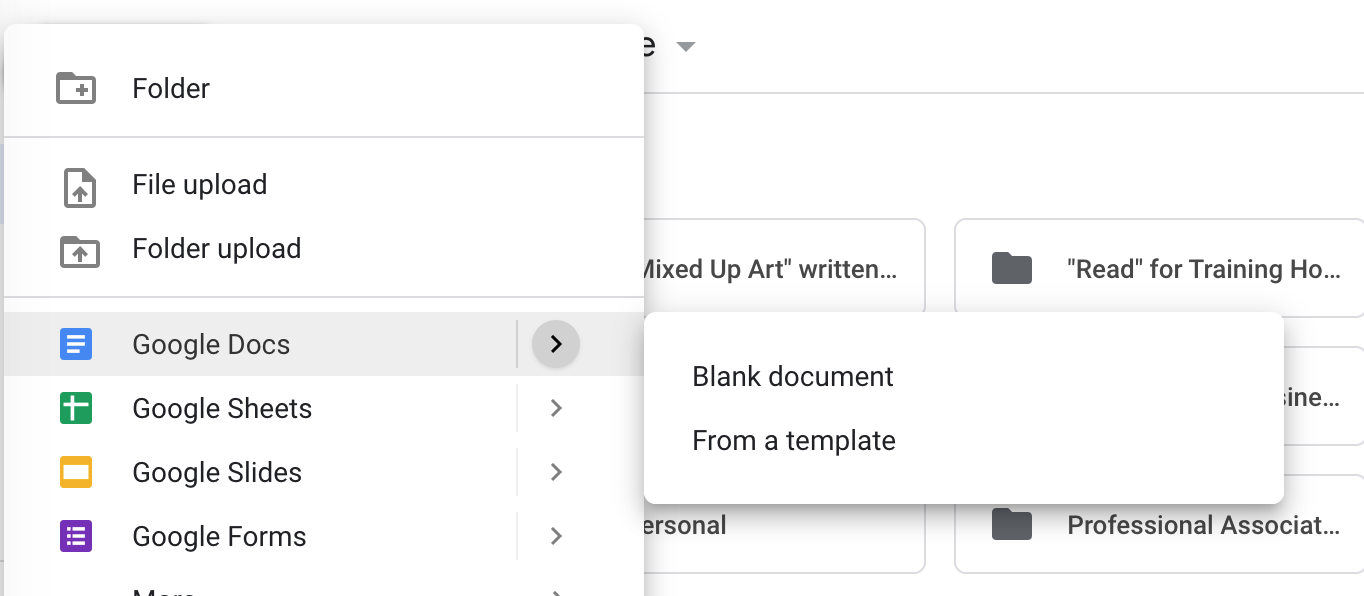Open the More entry at the menu bottom

pos(165,590)
